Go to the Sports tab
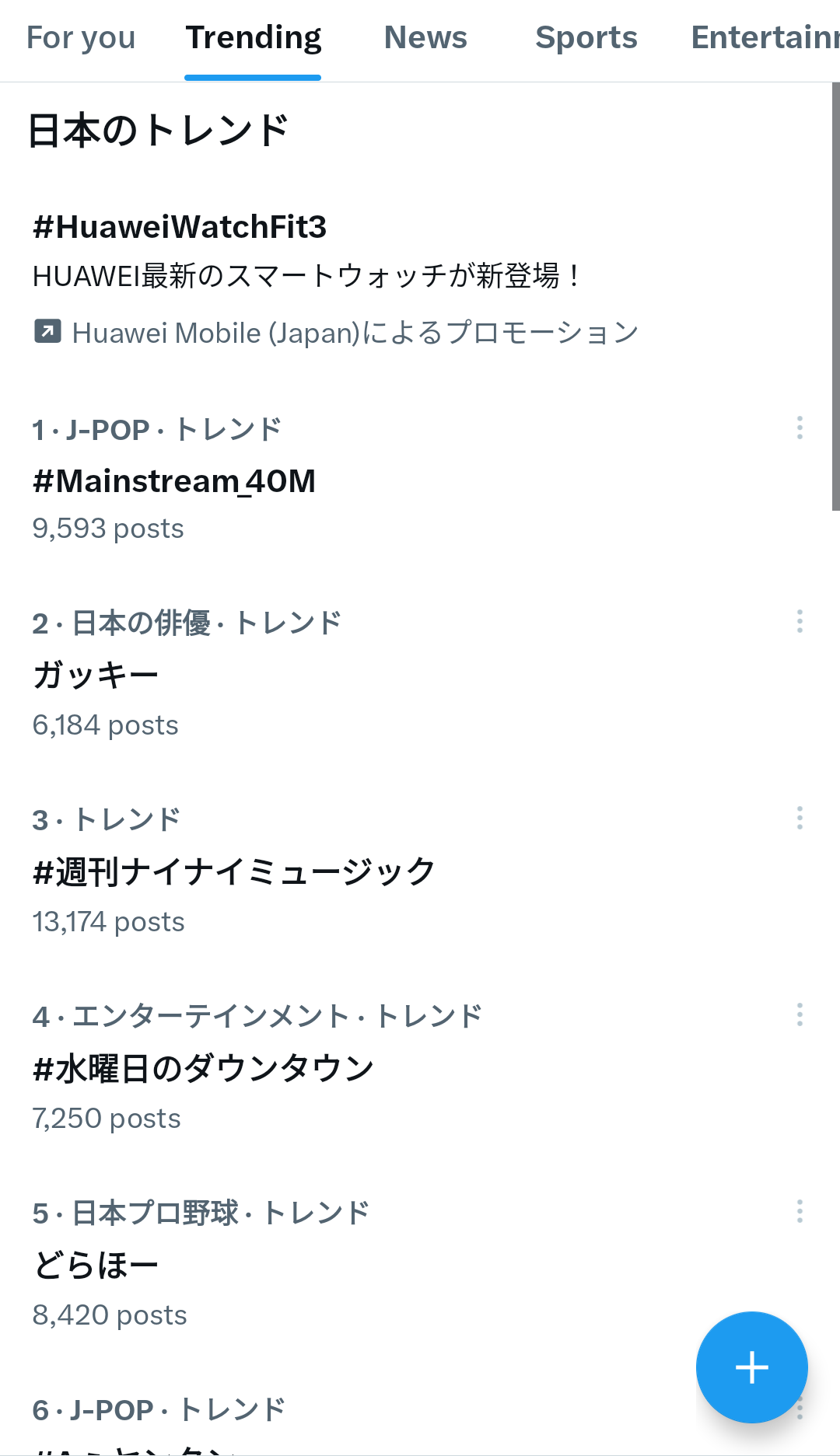The height and width of the screenshot is (1456, 840). point(586,37)
